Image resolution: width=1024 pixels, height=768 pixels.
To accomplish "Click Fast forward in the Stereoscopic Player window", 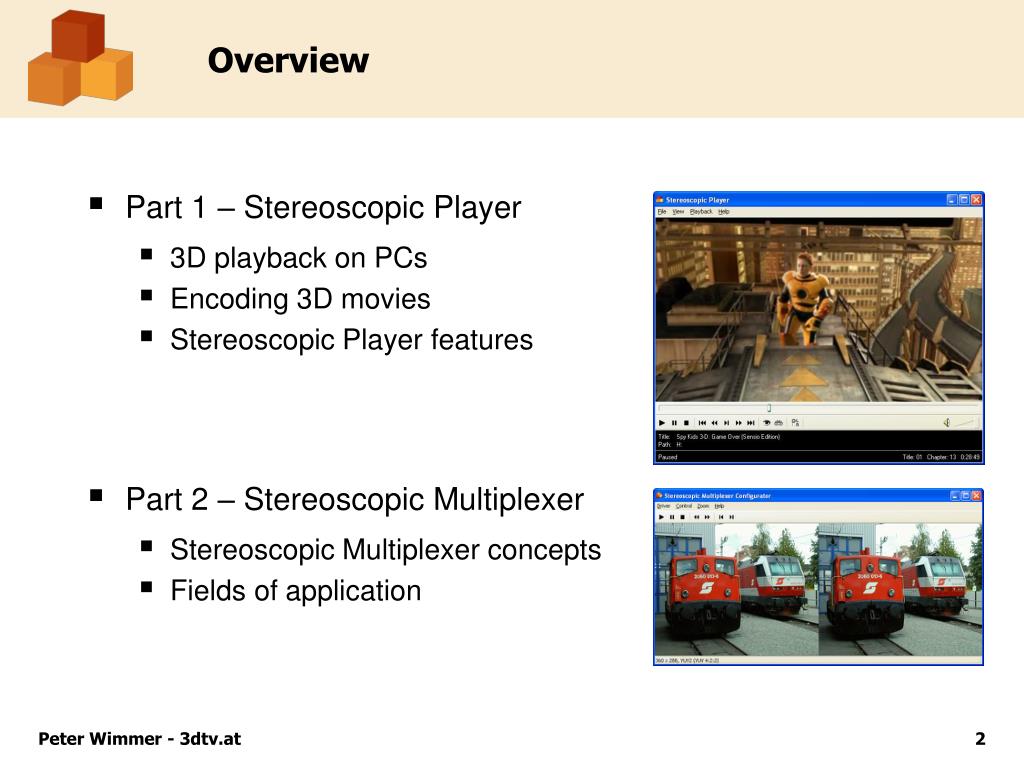I will pyautogui.click(x=739, y=423).
